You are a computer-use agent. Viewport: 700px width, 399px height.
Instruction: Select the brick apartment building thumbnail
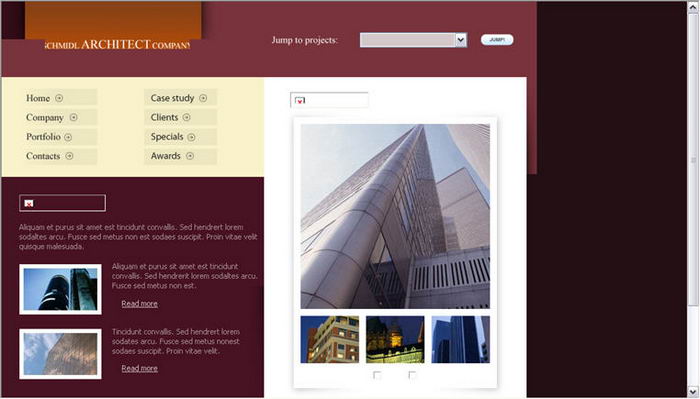pos(329,339)
